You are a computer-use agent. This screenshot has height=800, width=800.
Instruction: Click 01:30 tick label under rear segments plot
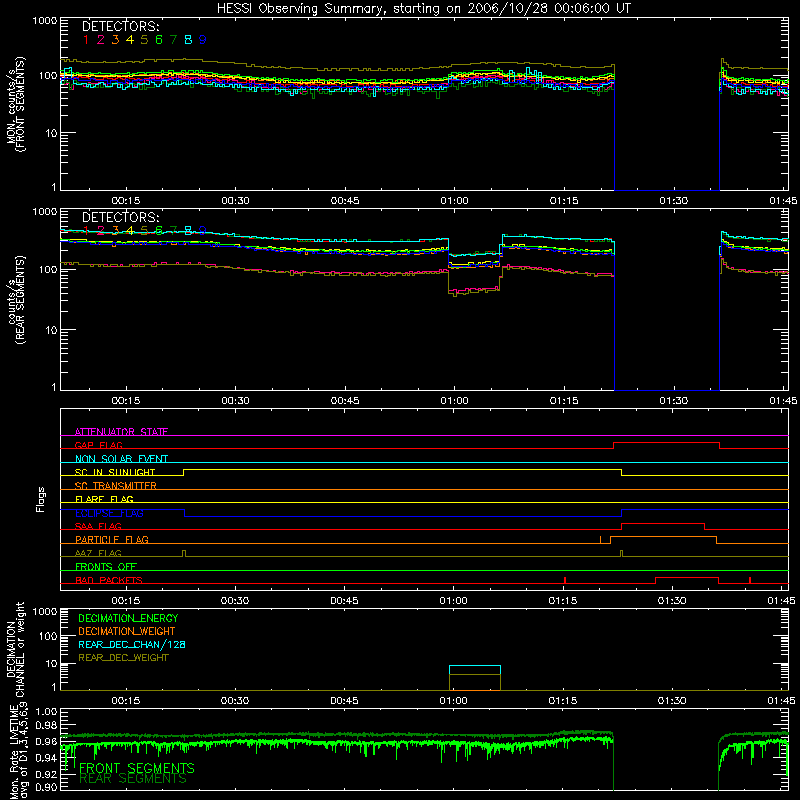pos(673,401)
